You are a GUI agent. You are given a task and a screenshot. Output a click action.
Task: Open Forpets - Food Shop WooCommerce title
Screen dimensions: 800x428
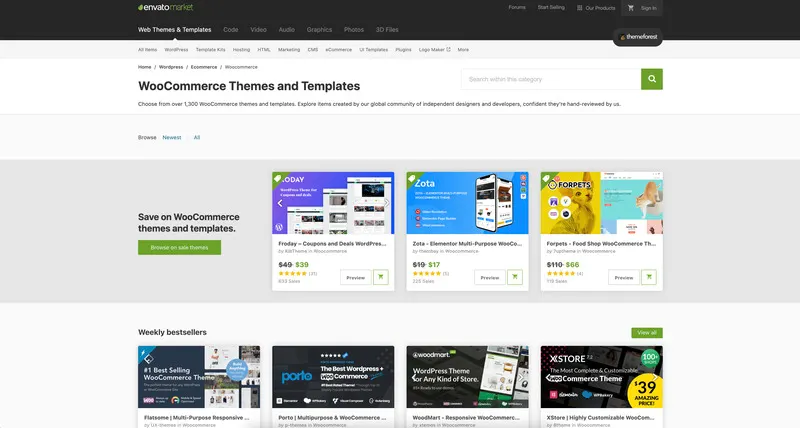click(601, 243)
